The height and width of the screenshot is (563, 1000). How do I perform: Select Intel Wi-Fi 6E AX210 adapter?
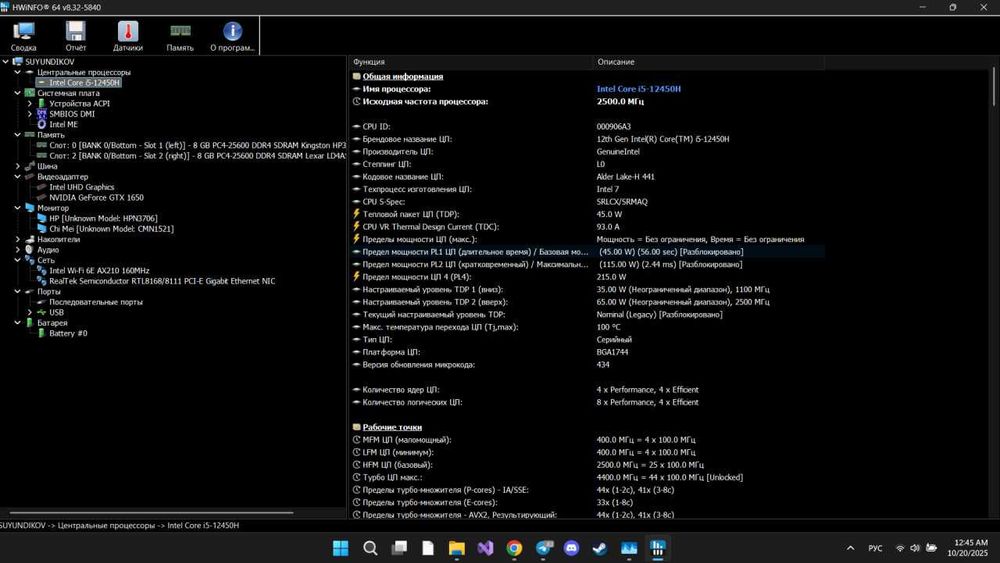pos(99,270)
